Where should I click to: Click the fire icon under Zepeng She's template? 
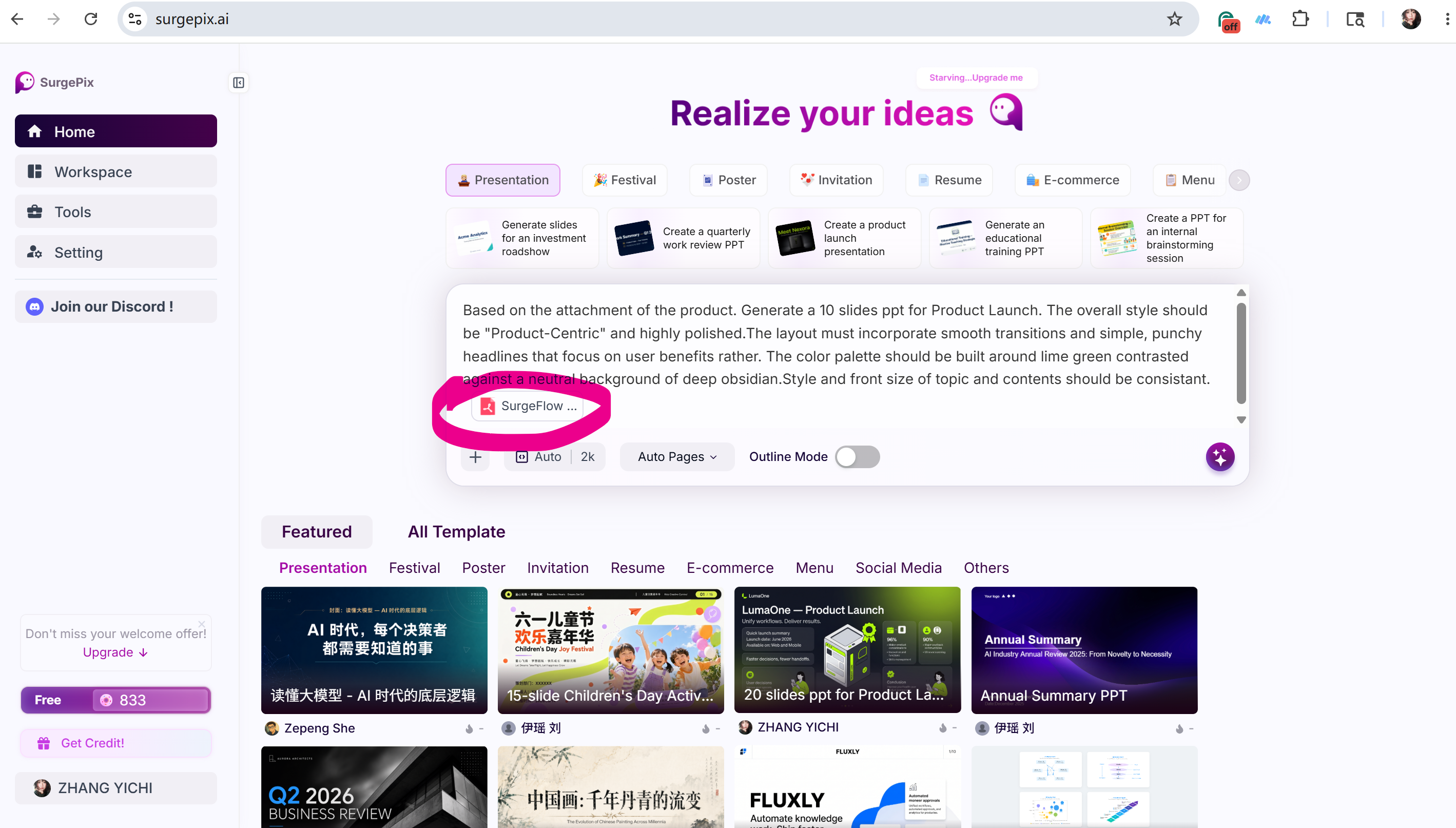(x=469, y=728)
